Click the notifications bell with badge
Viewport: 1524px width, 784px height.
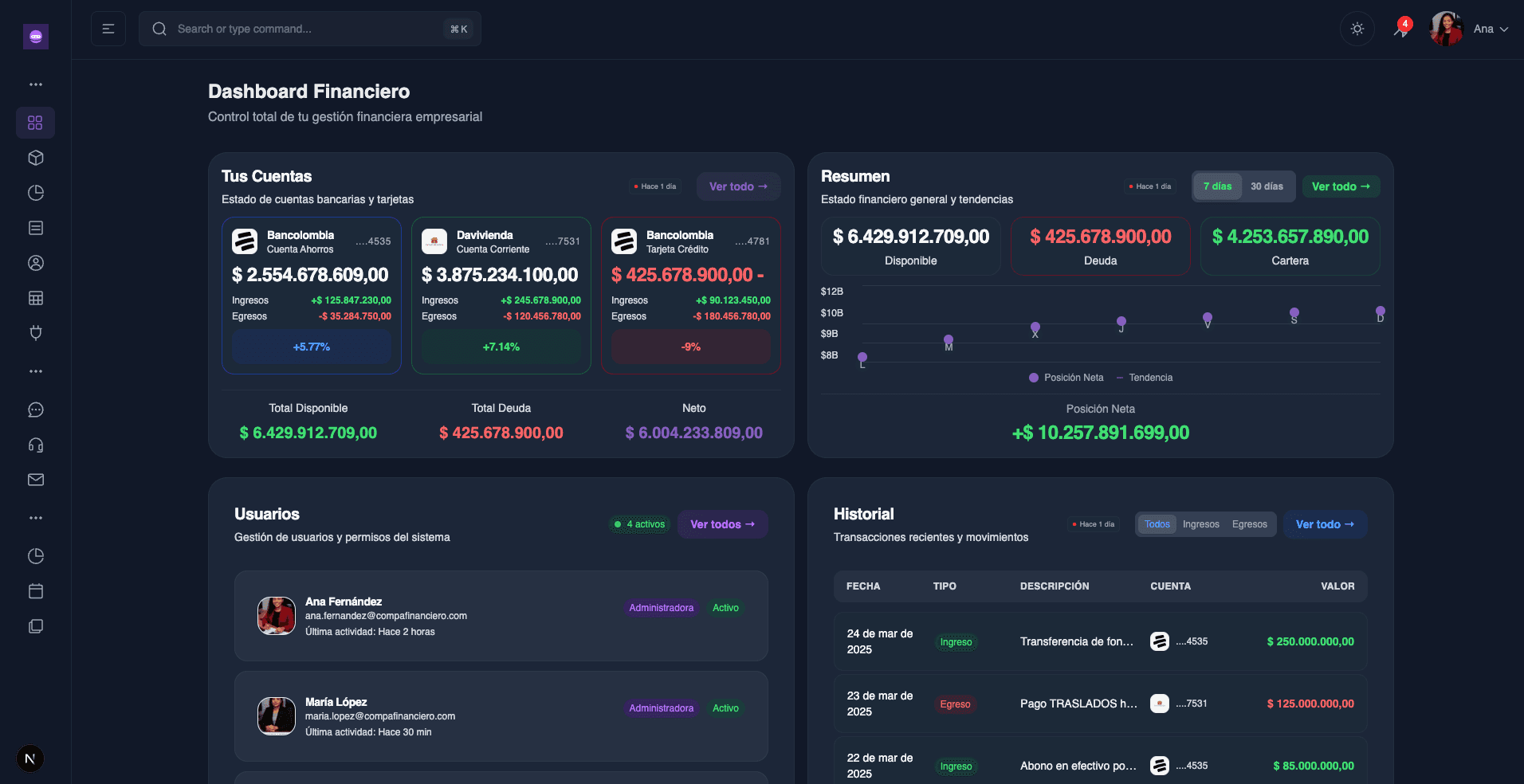pos(1401,29)
